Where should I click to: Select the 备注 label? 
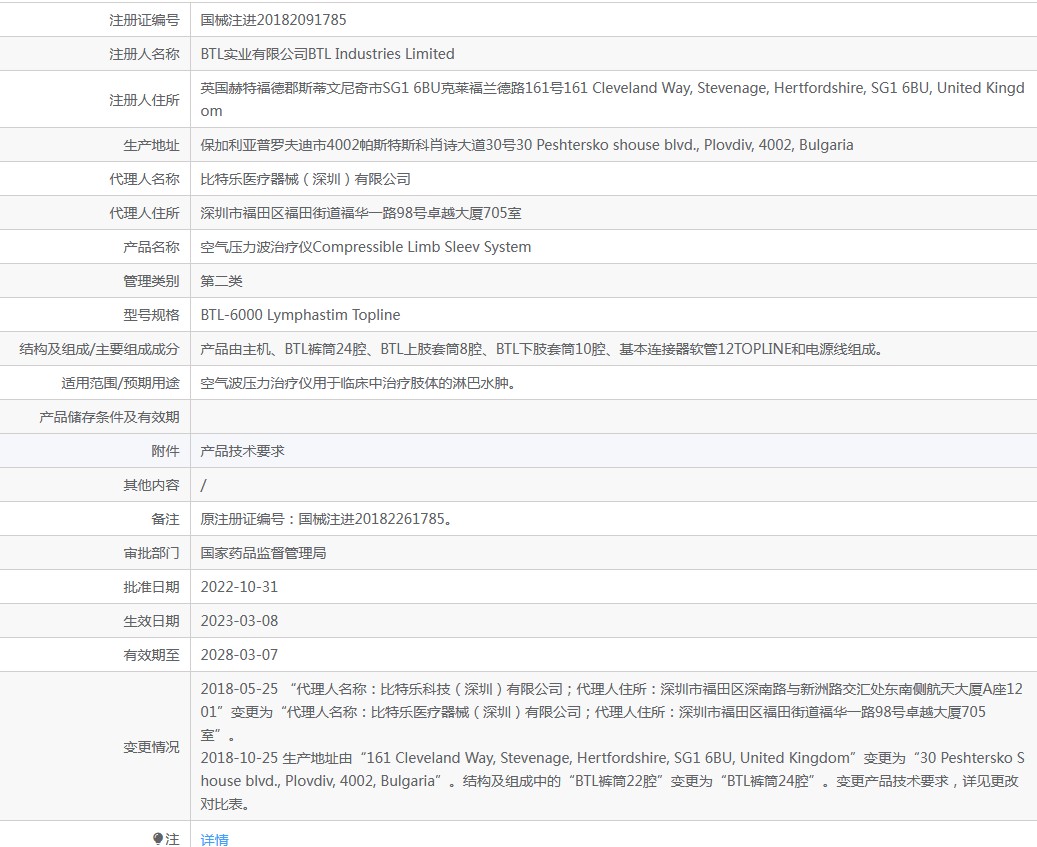pyautogui.click(x=165, y=519)
